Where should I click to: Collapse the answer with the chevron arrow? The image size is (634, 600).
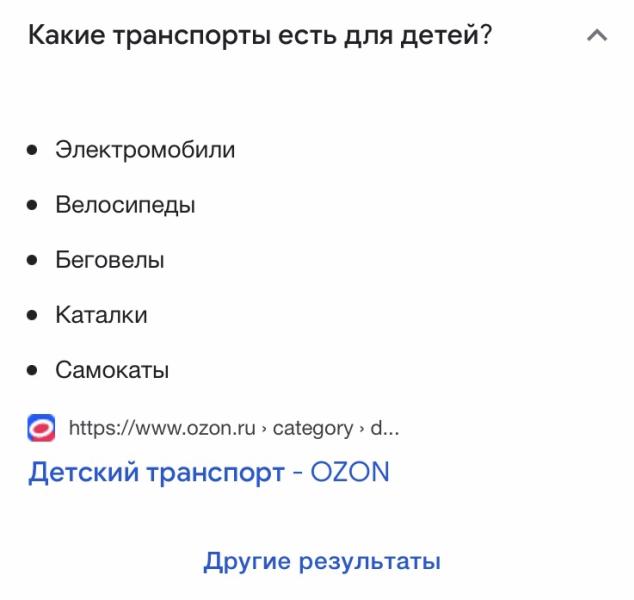597,36
